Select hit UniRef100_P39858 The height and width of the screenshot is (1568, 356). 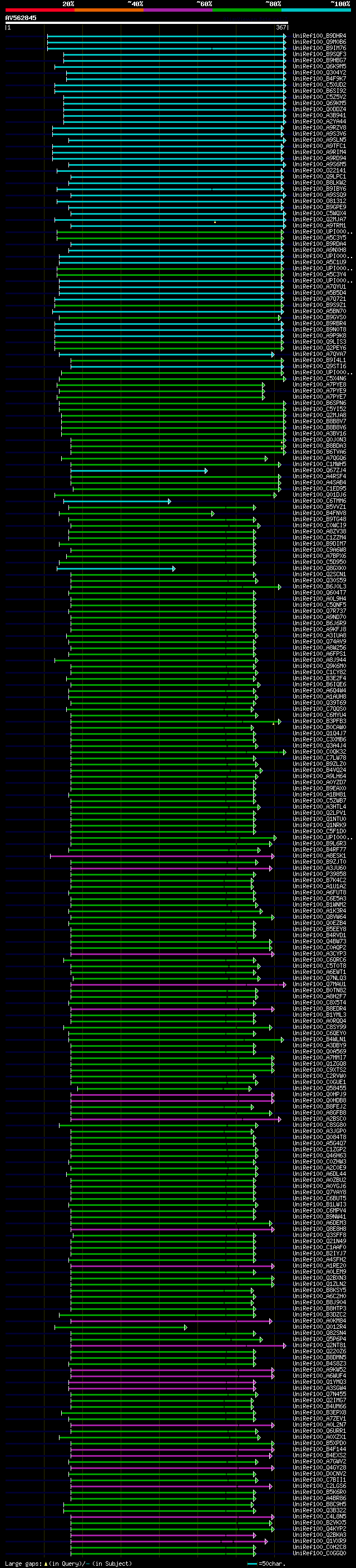[319, 874]
